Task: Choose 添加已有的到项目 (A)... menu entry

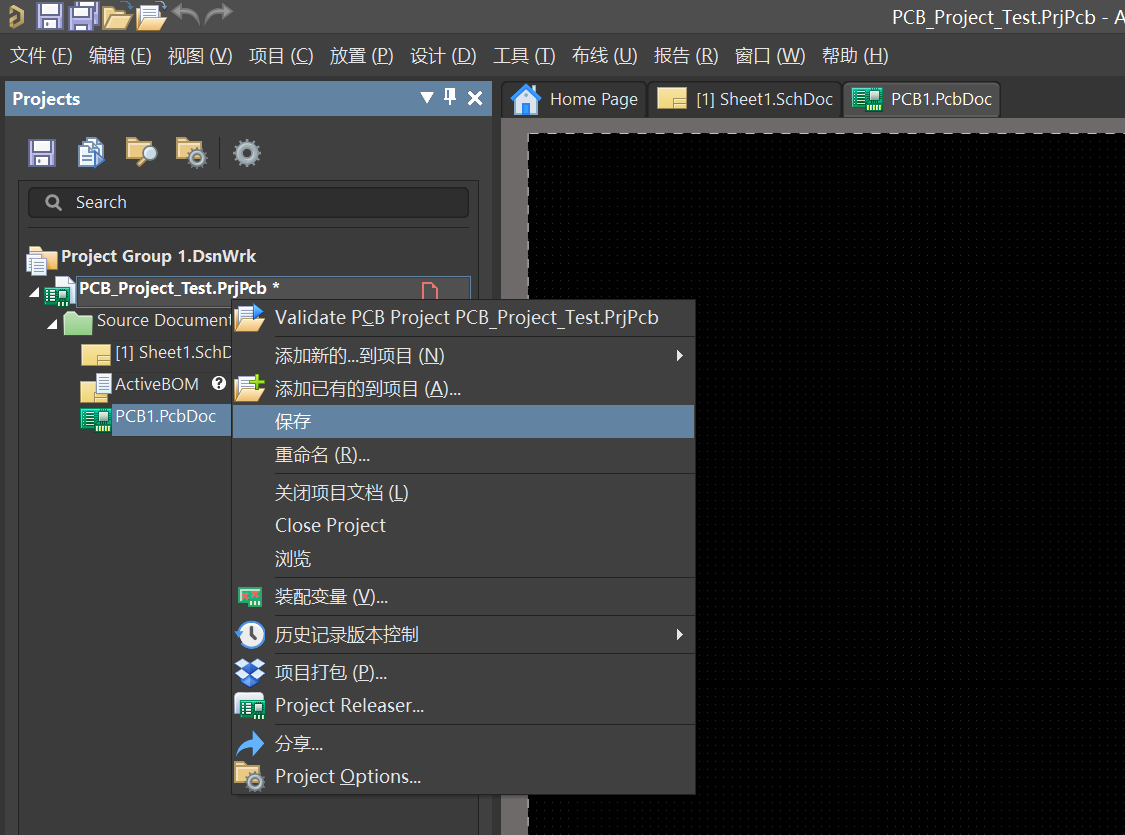Action: (463, 389)
